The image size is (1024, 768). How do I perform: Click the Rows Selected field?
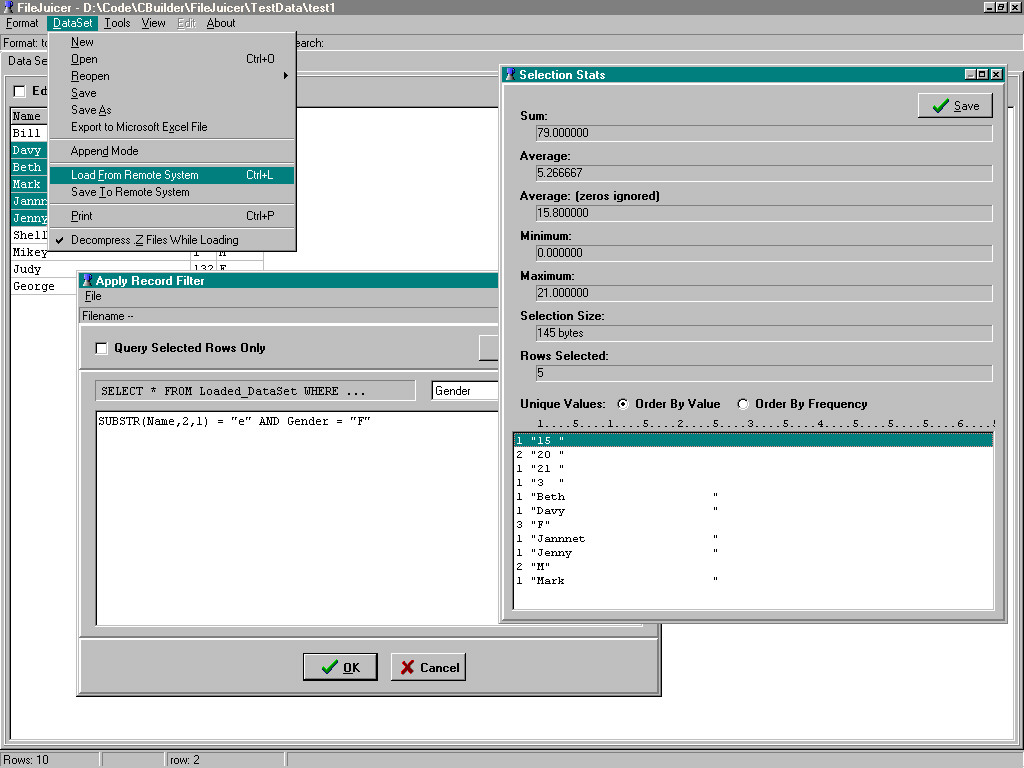click(x=763, y=373)
